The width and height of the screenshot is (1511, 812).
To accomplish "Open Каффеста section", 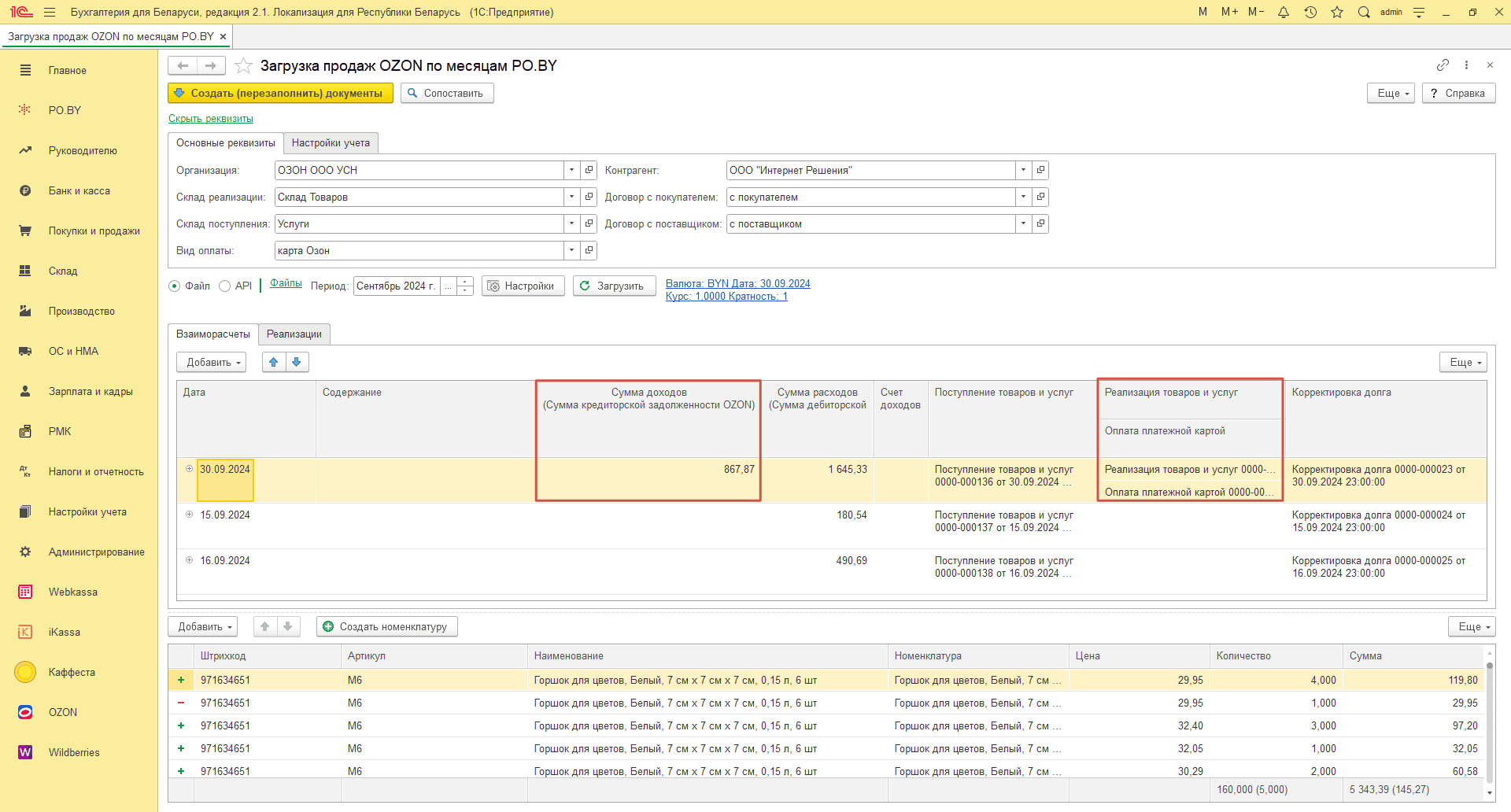I will coord(72,672).
